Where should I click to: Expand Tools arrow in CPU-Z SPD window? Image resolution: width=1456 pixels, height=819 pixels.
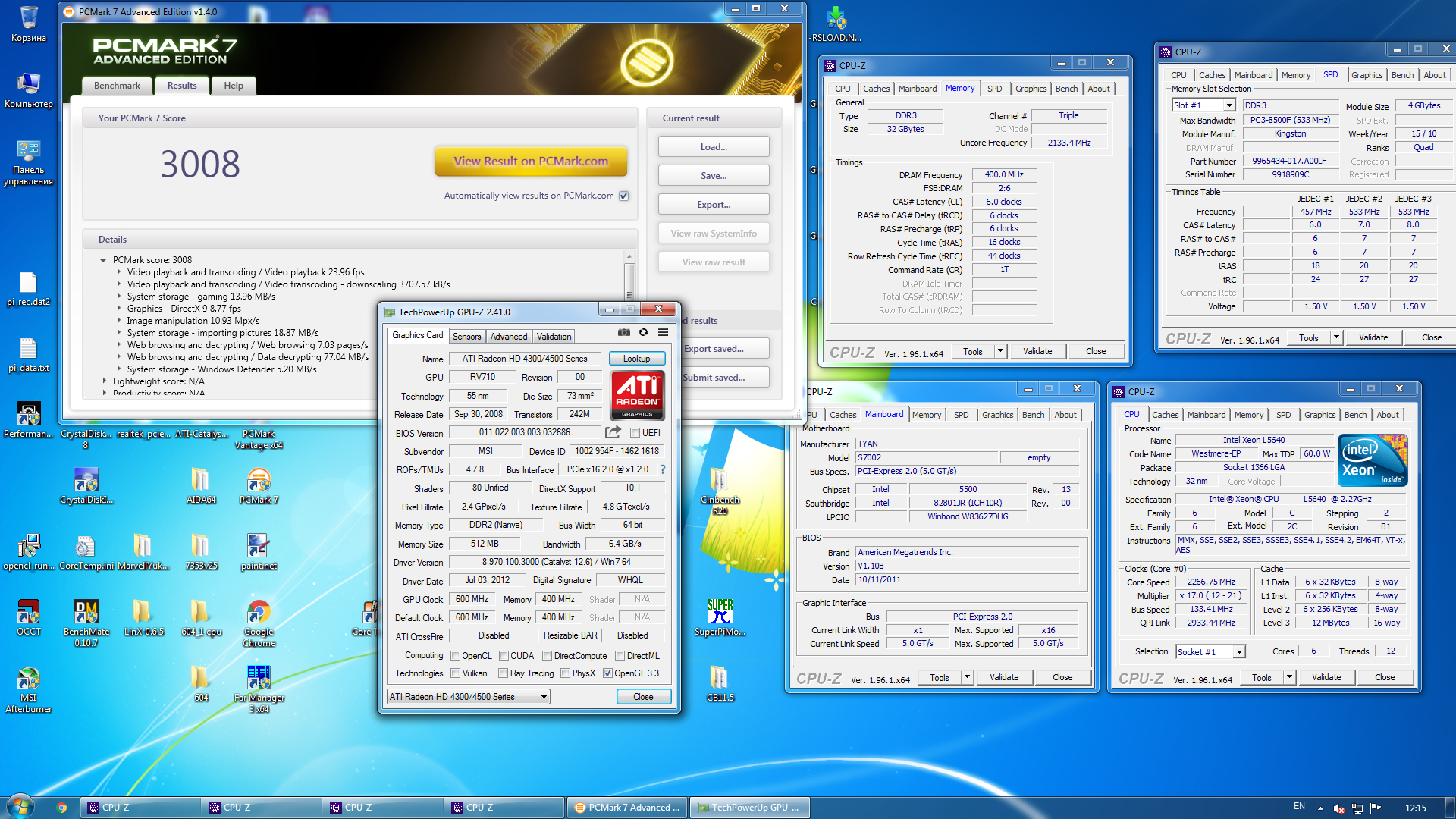[1337, 337]
